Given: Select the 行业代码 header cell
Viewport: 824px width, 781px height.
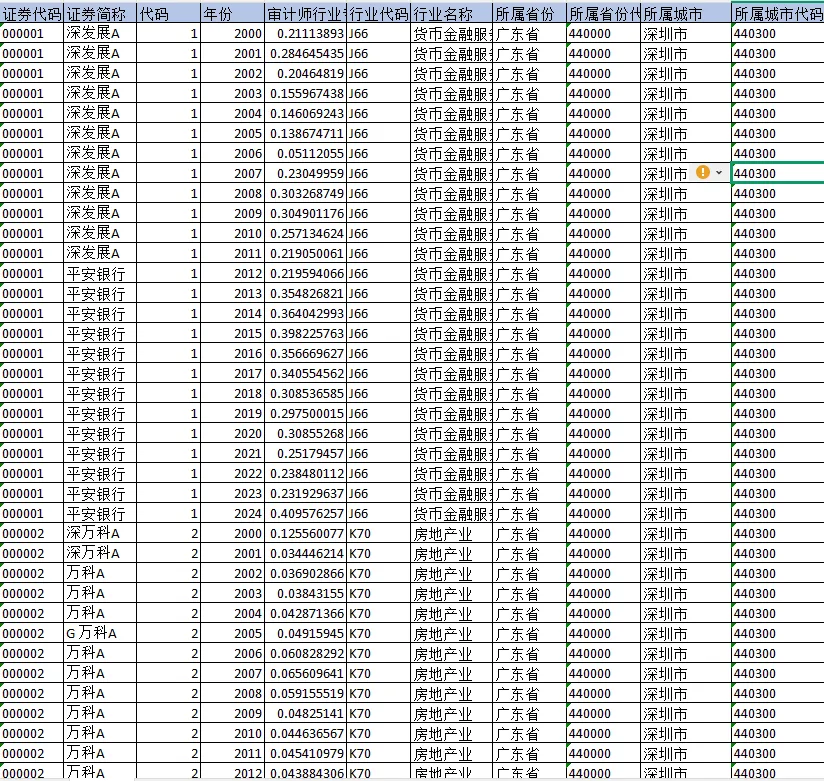Looking at the screenshot, I should (x=378, y=14).
